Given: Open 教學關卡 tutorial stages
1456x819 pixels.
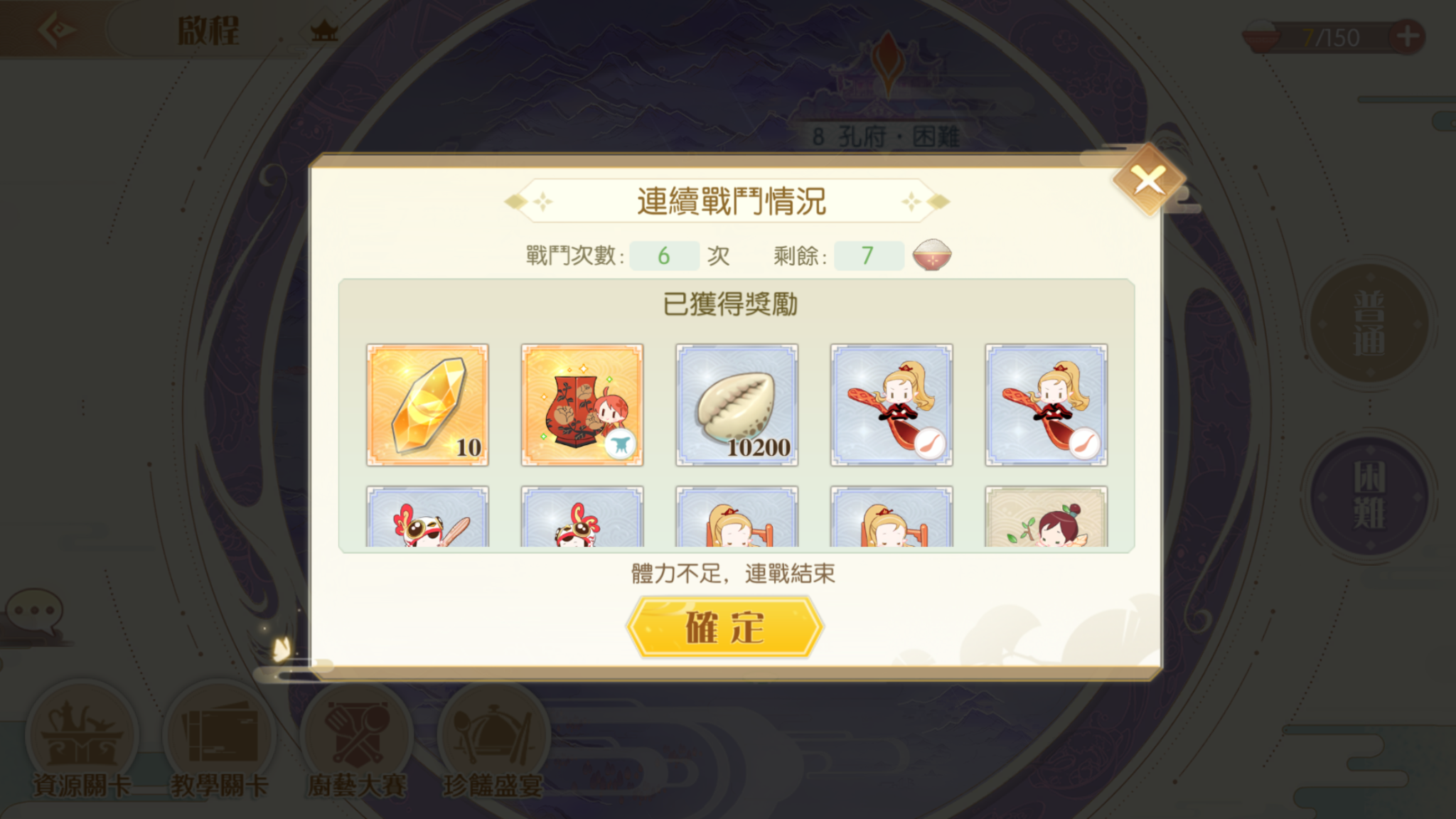Looking at the screenshot, I should pyautogui.click(x=219, y=742).
